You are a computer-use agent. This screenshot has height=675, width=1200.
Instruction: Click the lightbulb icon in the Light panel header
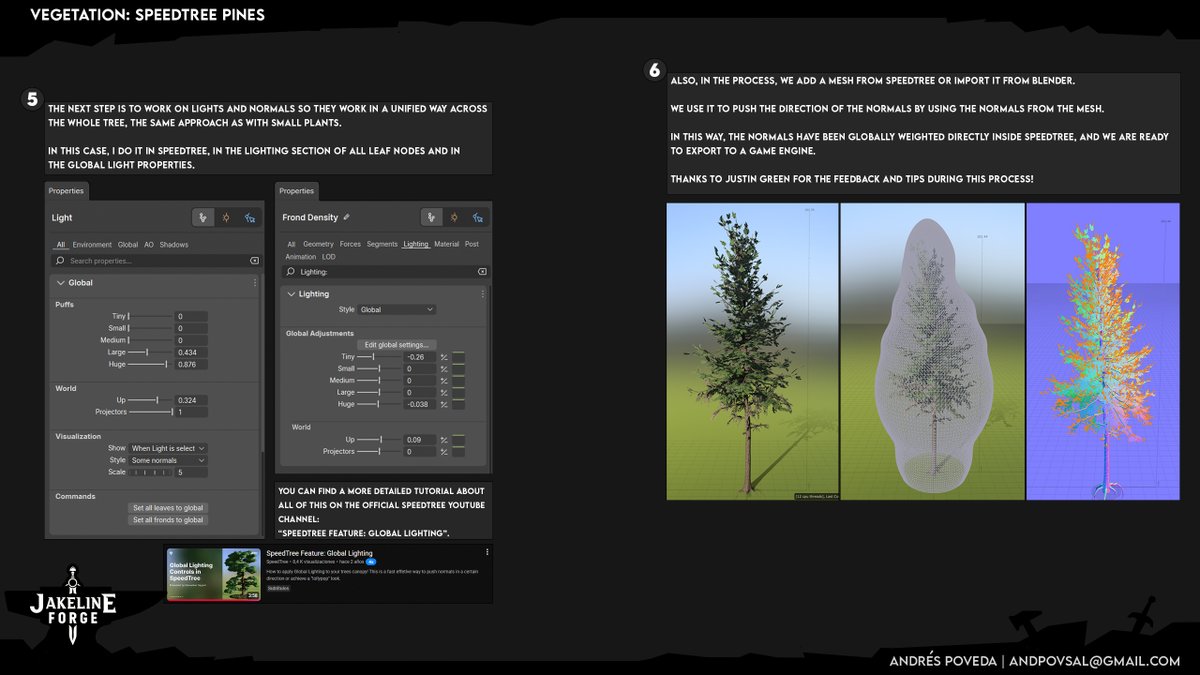pyautogui.click(x=227, y=217)
